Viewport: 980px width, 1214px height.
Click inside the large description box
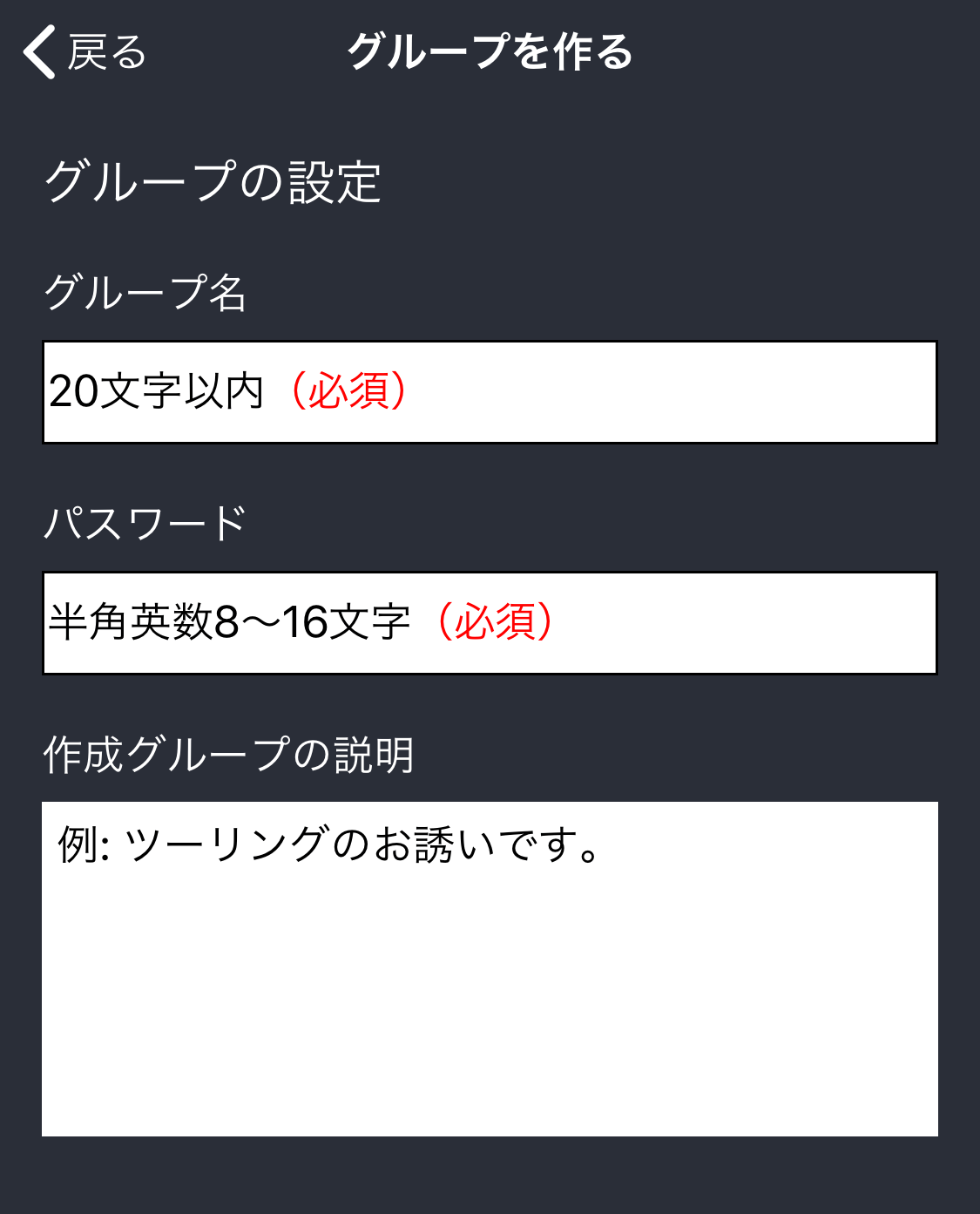tap(490, 1002)
